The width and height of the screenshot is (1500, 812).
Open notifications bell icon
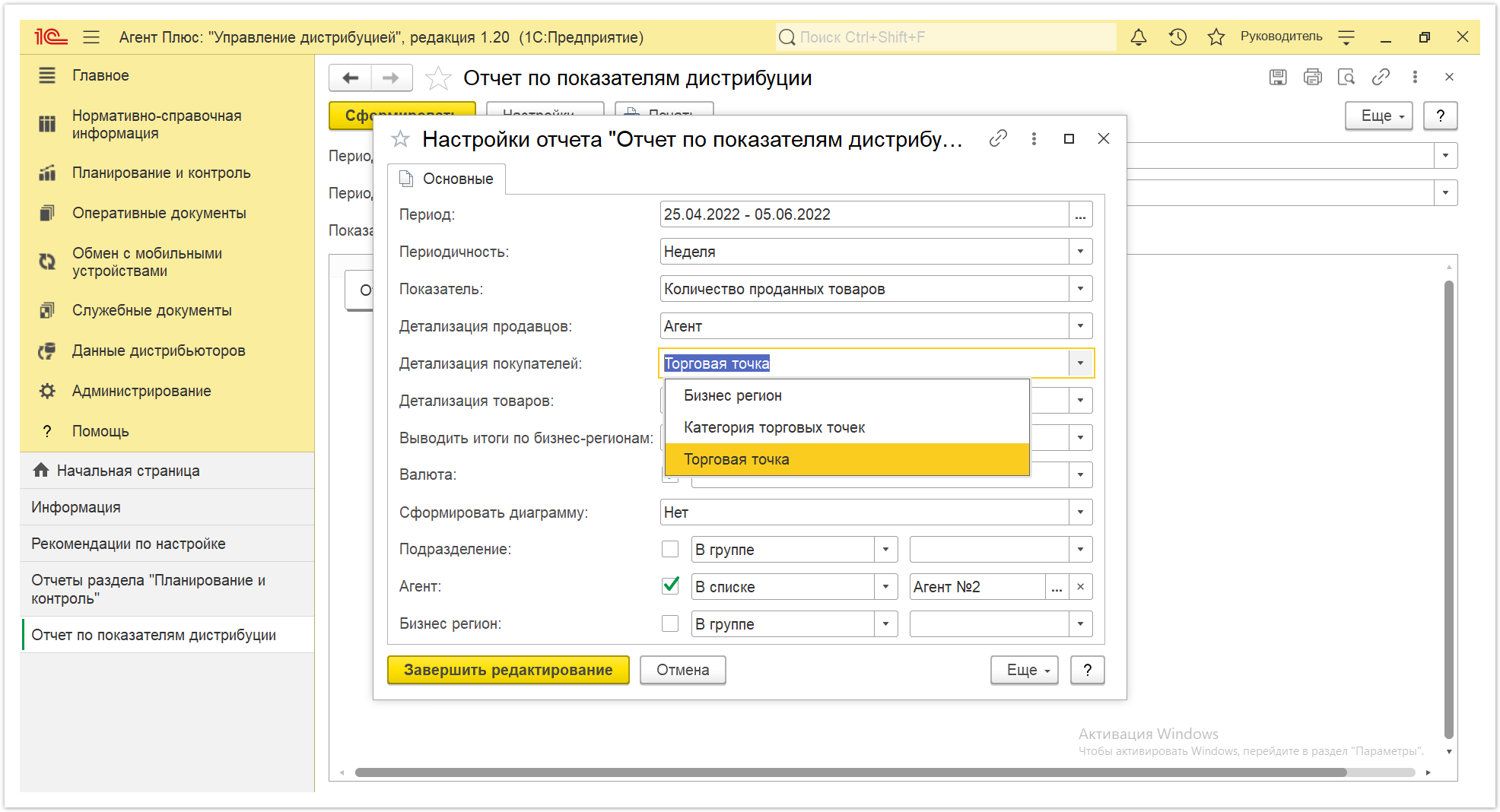1138,36
